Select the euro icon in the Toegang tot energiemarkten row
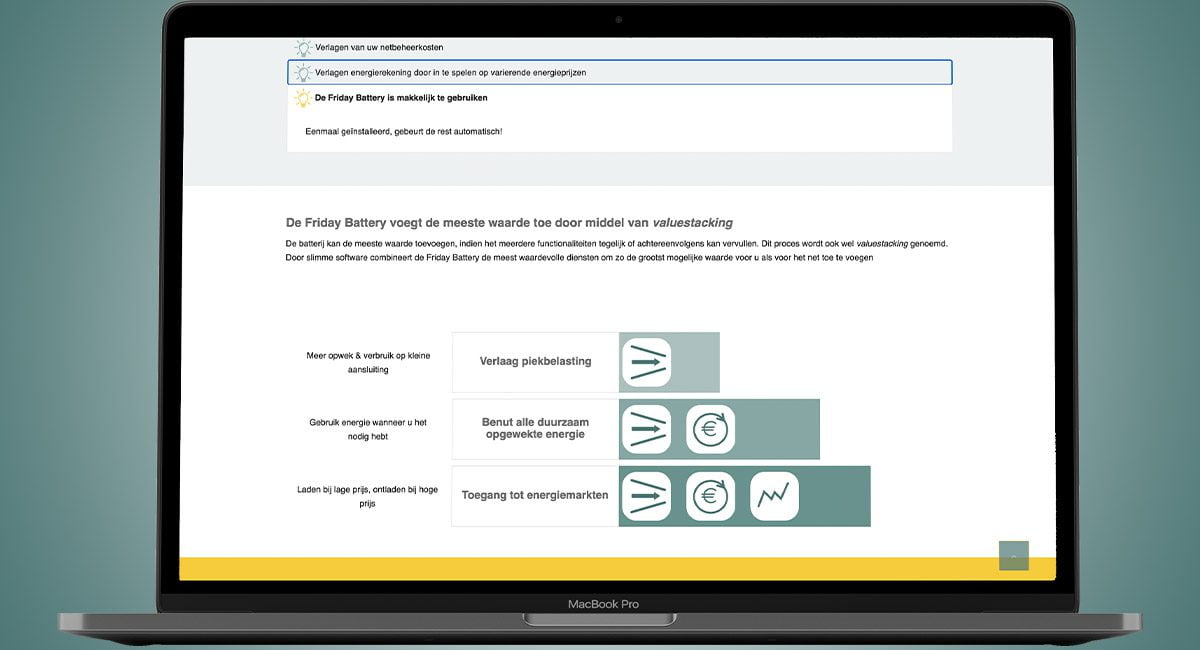 pos(710,496)
